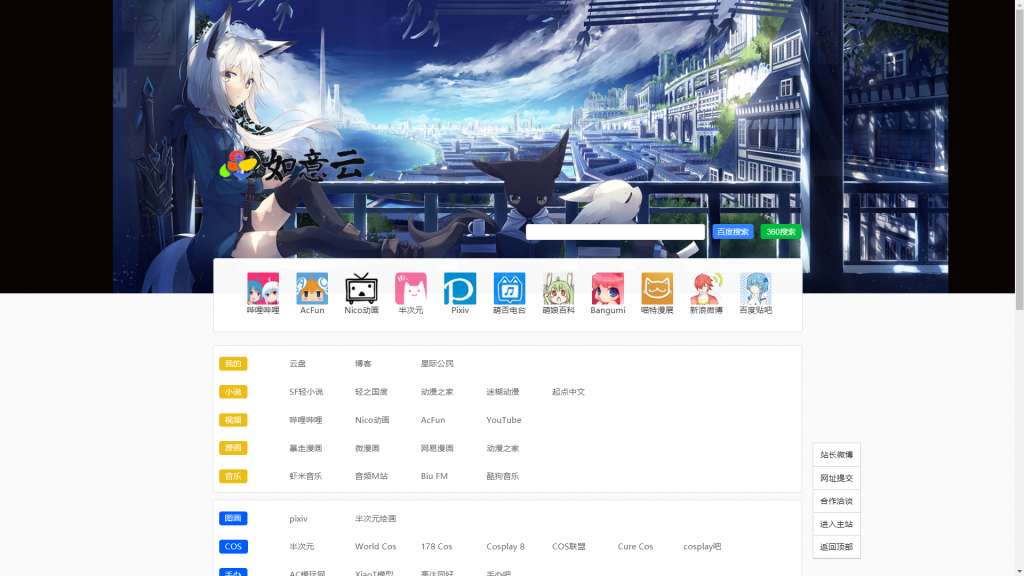Click the 百度贴吧 shortcut icon

click(x=755, y=289)
